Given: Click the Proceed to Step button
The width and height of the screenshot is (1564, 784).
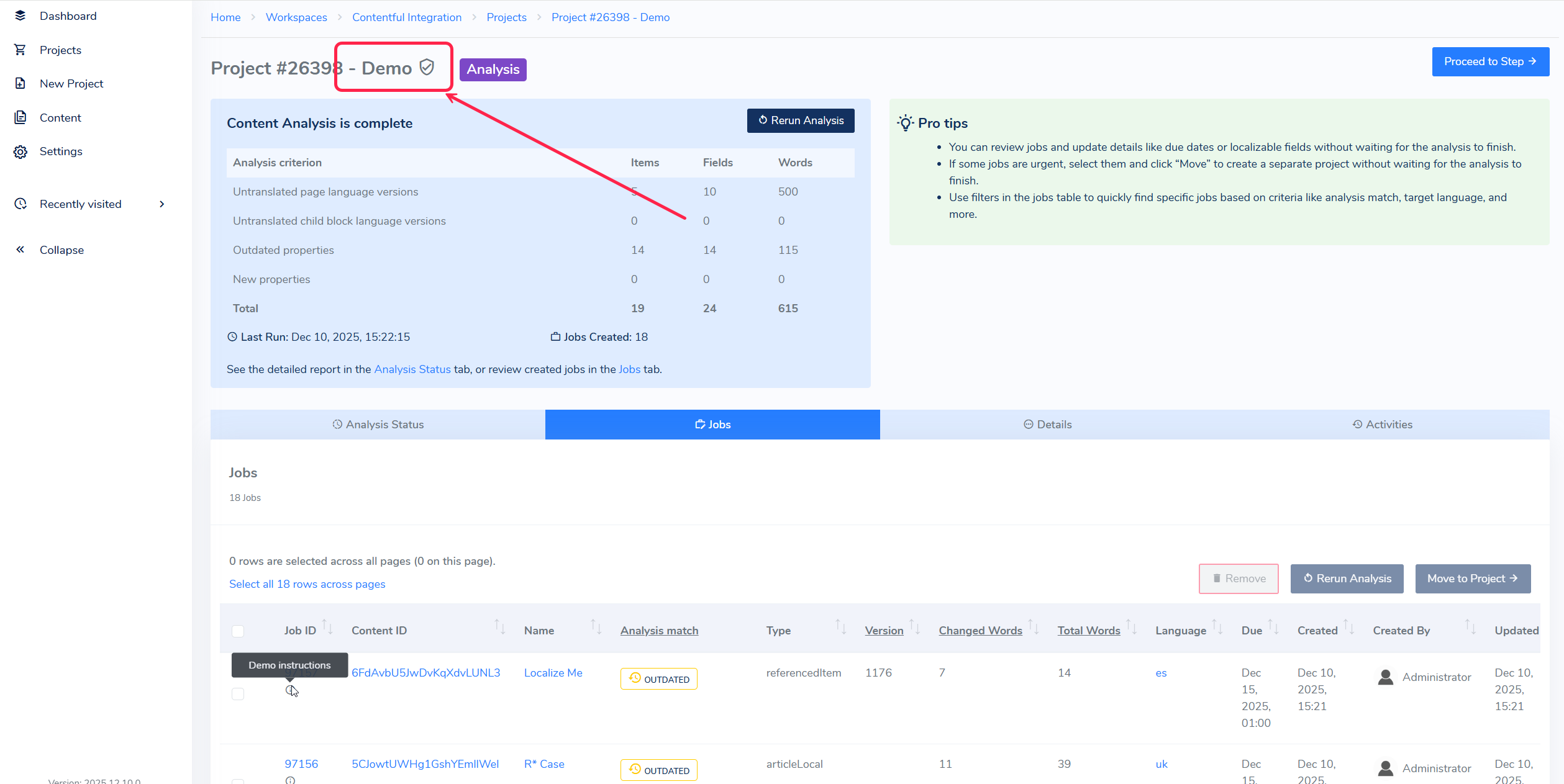Looking at the screenshot, I should click(1490, 61).
